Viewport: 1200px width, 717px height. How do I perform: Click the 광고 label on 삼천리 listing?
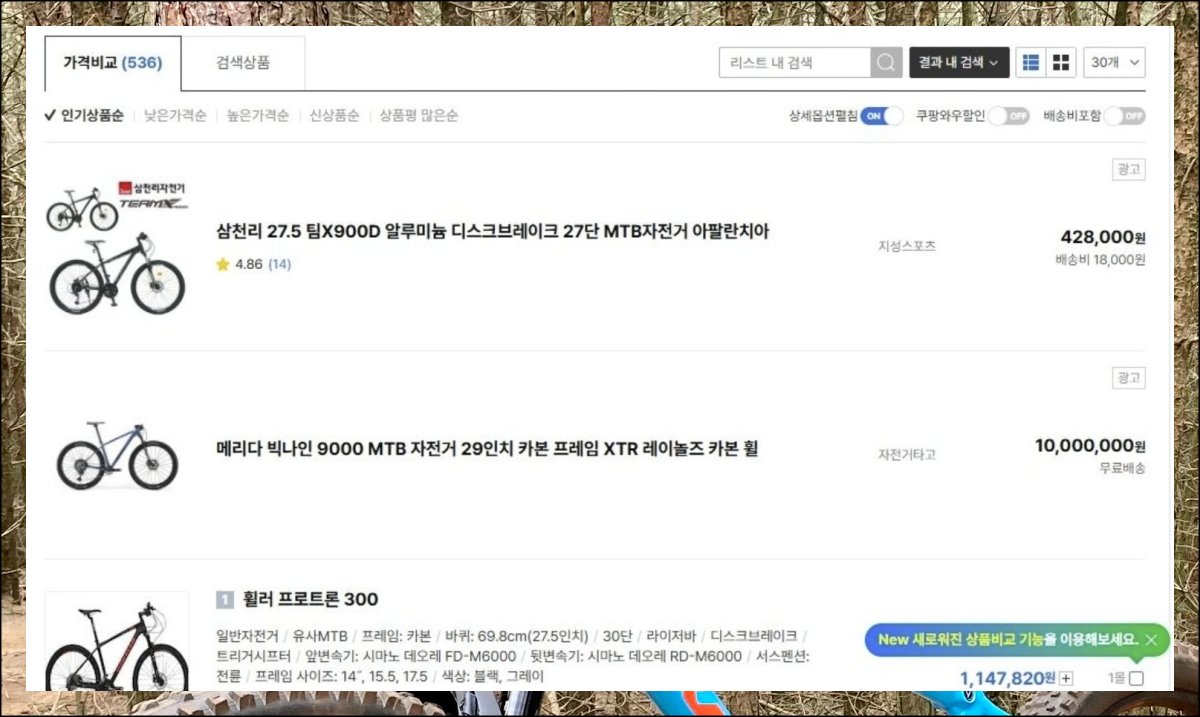coord(1129,170)
